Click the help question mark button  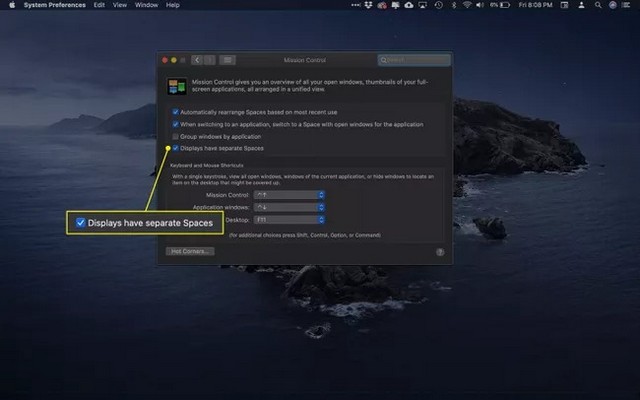tap(440, 252)
